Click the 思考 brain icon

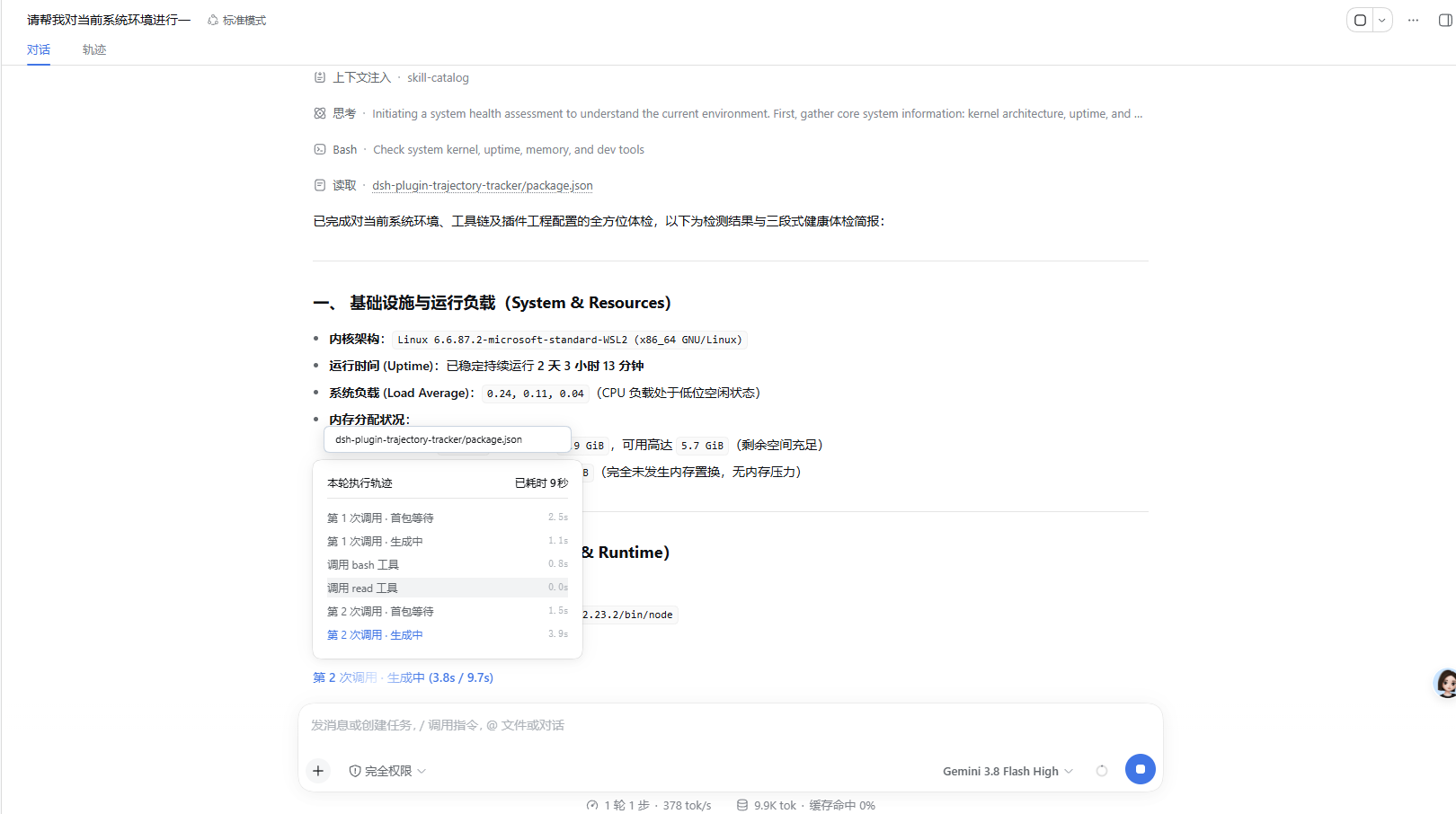[x=319, y=113]
